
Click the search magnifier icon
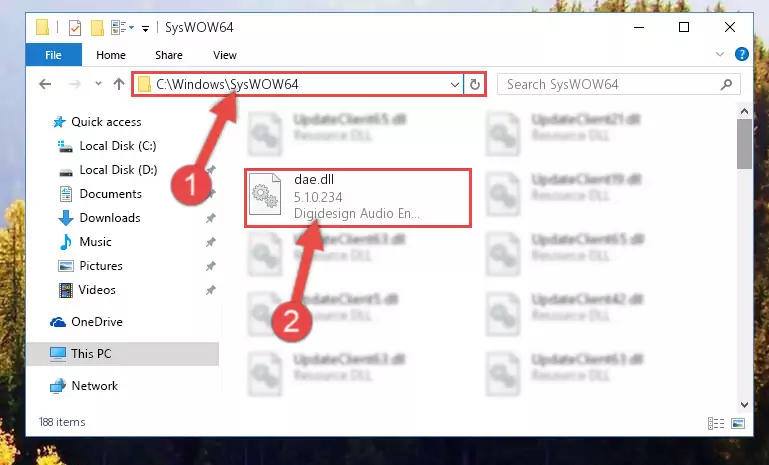coord(726,84)
